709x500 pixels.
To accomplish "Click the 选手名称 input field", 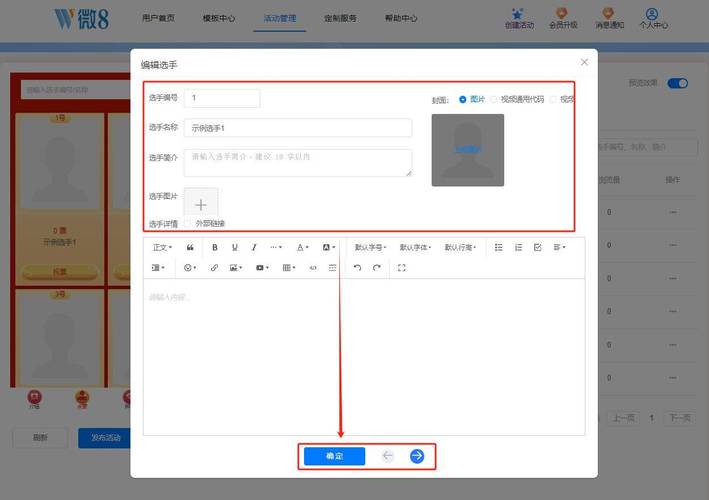I will [298, 128].
